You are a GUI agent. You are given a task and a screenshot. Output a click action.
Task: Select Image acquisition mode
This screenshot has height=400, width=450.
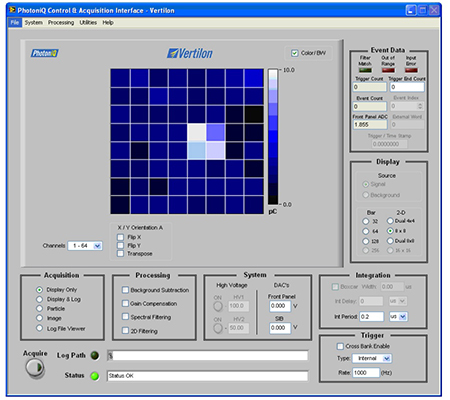(x=39, y=318)
